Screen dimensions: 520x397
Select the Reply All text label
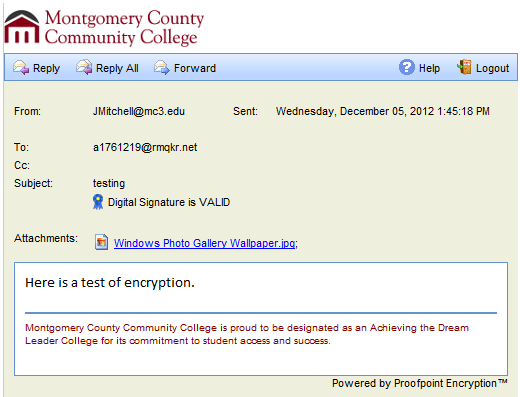coord(117,68)
